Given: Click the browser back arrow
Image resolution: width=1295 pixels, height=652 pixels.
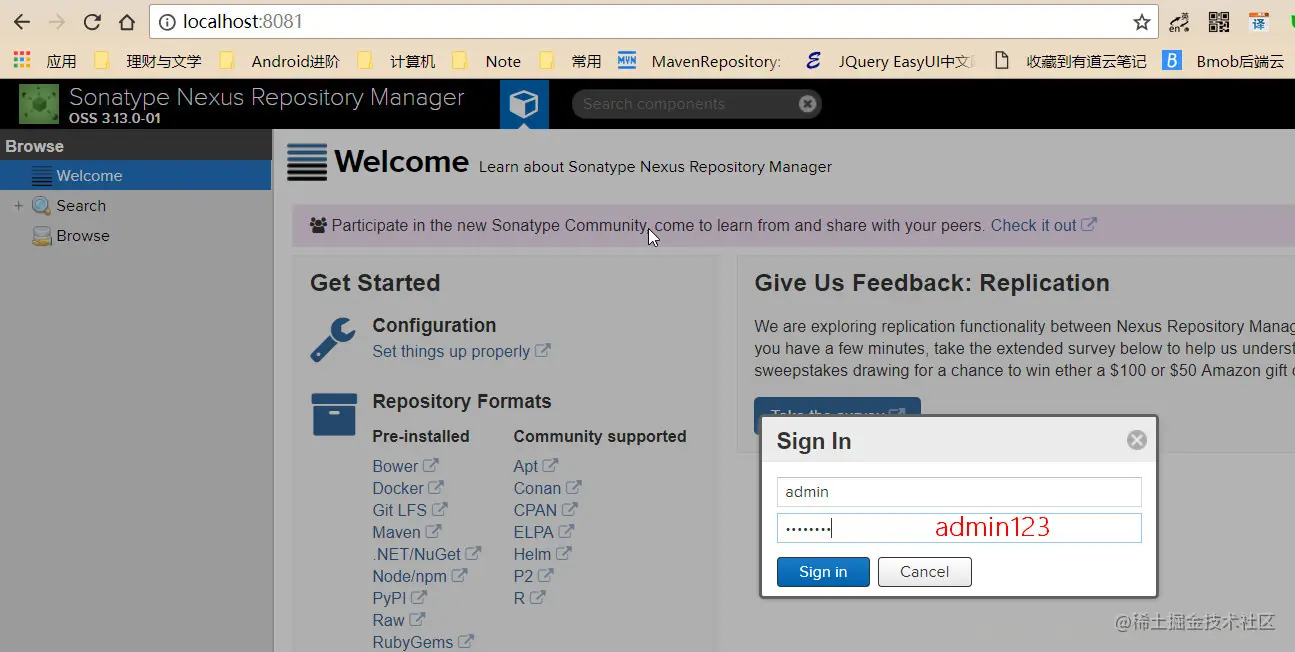Looking at the screenshot, I should coord(22,22).
